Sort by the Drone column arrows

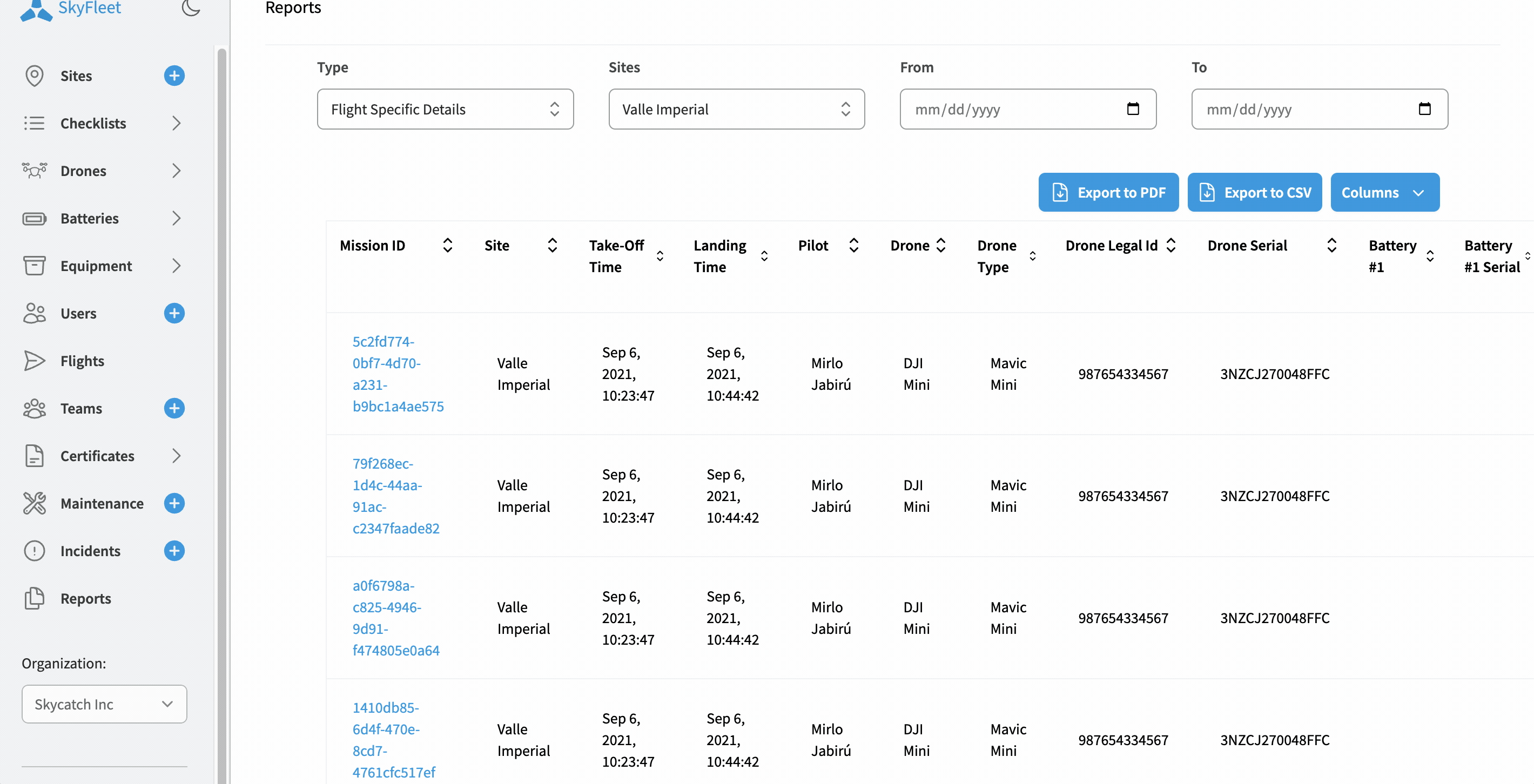941,245
